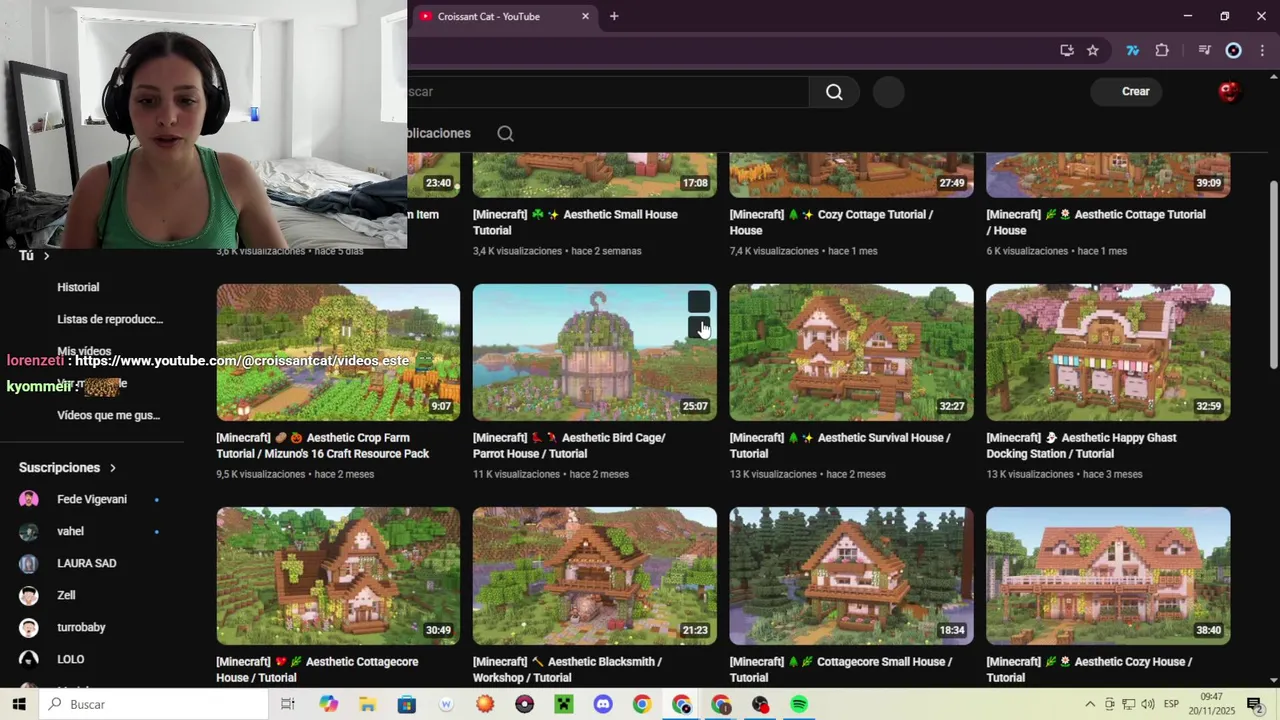Open the blue extension icon in toolbar
This screenshot has height=720, width=1280.
(x=1132, y=51)
